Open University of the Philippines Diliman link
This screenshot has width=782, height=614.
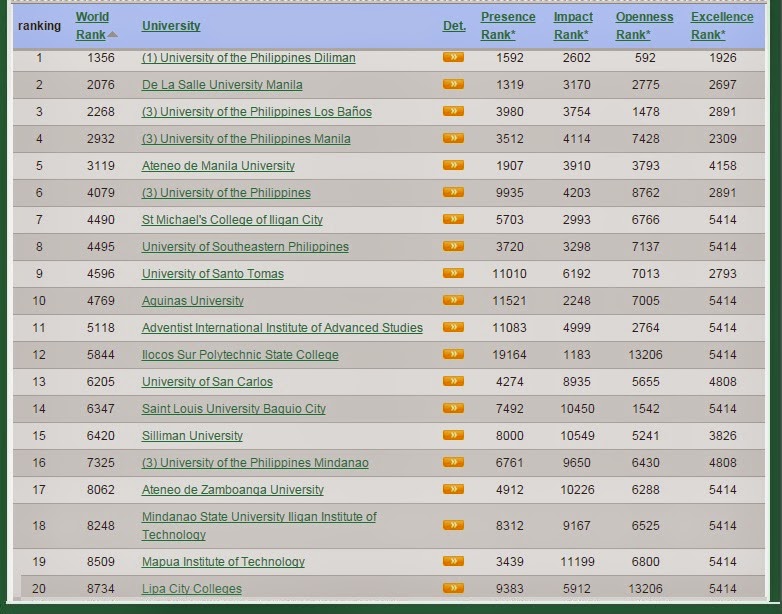pyautogui.click(x=248, y=58)
